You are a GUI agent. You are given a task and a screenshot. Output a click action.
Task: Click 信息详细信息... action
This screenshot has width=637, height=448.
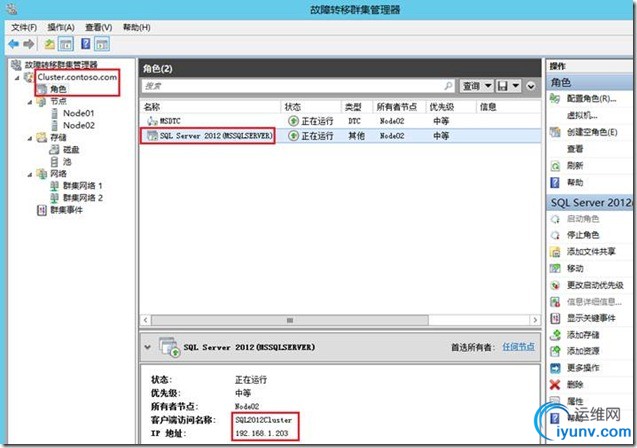point(594,302)
